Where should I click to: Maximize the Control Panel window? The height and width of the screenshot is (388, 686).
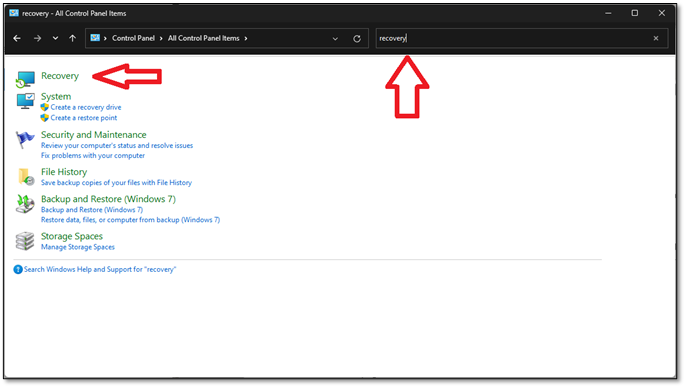[x=635, y=13]
